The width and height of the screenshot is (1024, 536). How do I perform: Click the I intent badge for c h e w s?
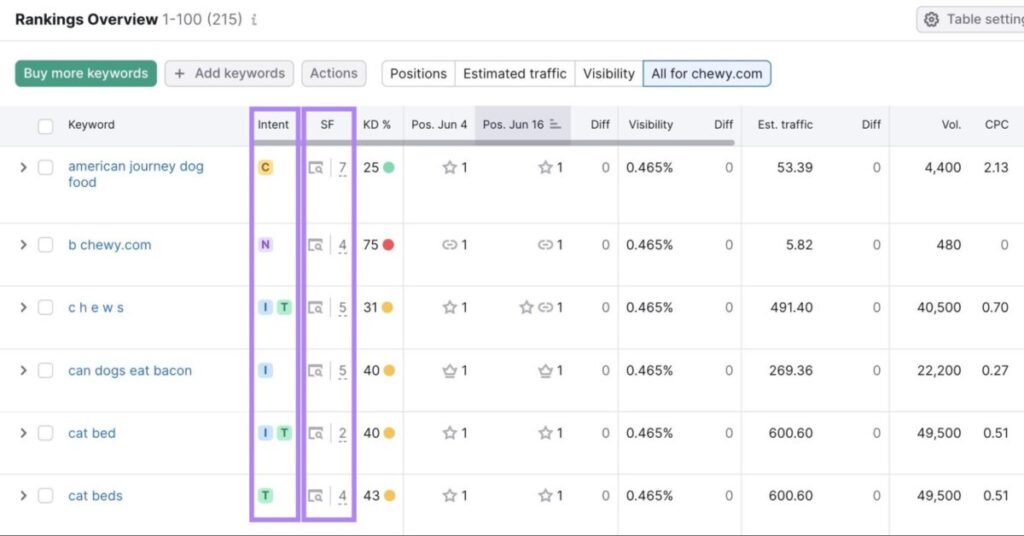pyautogui.click(x=265, y=307)
